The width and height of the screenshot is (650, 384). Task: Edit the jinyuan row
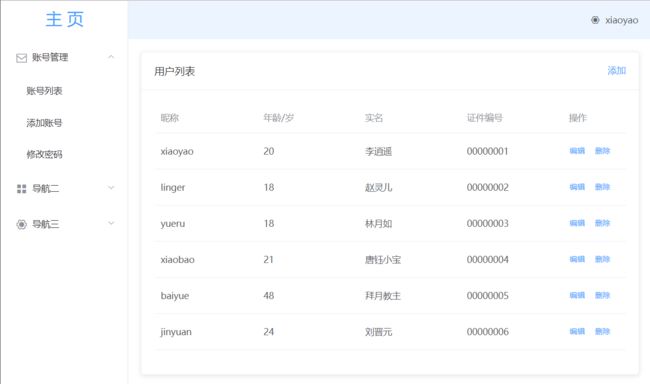click(x=577, y=331)
